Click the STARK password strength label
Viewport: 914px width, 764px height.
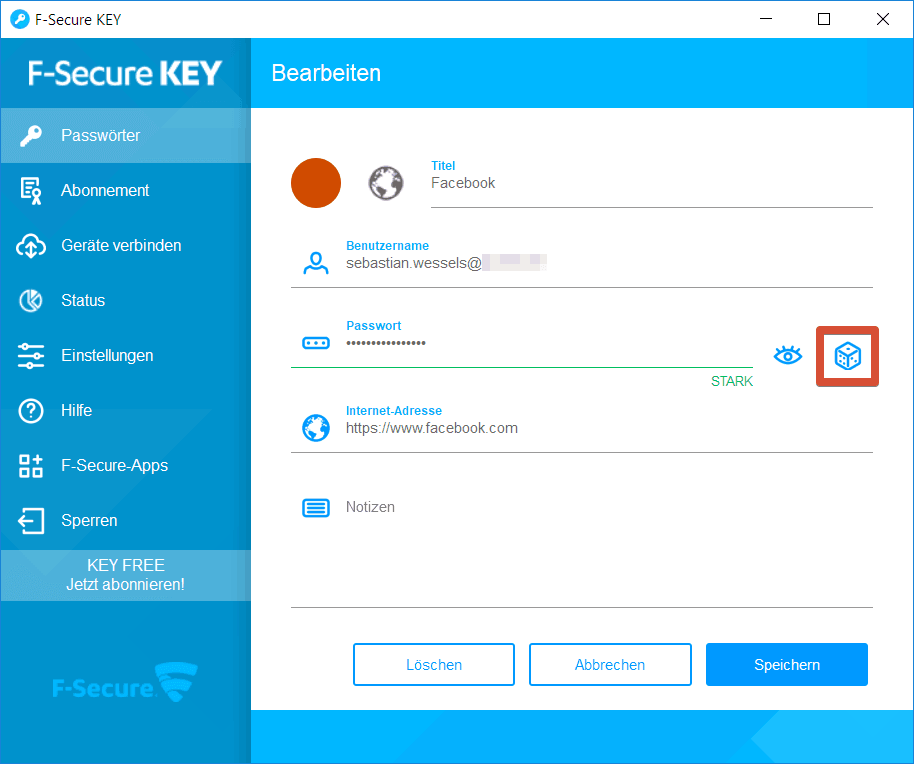click(732, 381)
